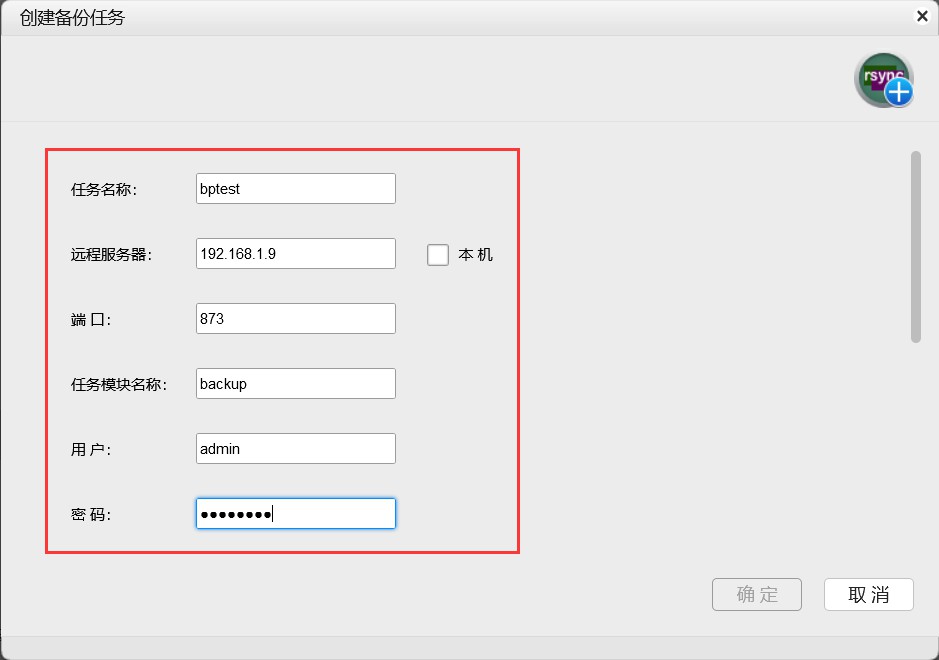Click the 任务名称 label
939x660 pixels.
104,189
